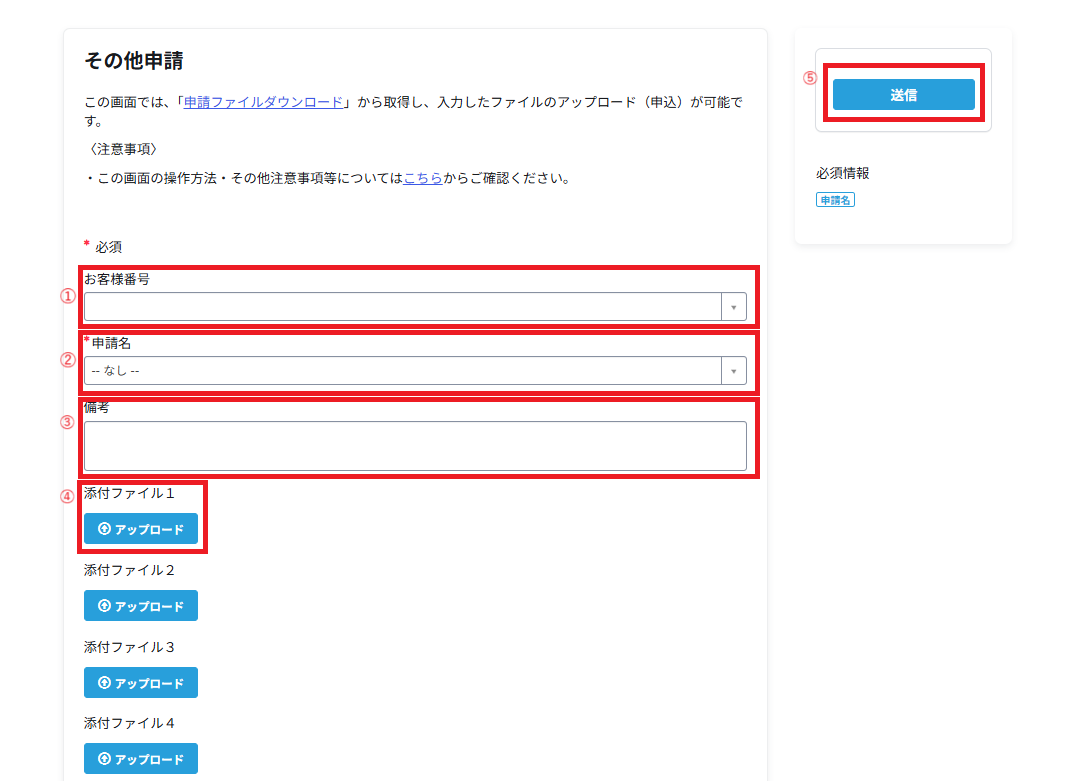Click the circled number ⑤ marker beside 送信
The image size is (1065, 781).
810,78
